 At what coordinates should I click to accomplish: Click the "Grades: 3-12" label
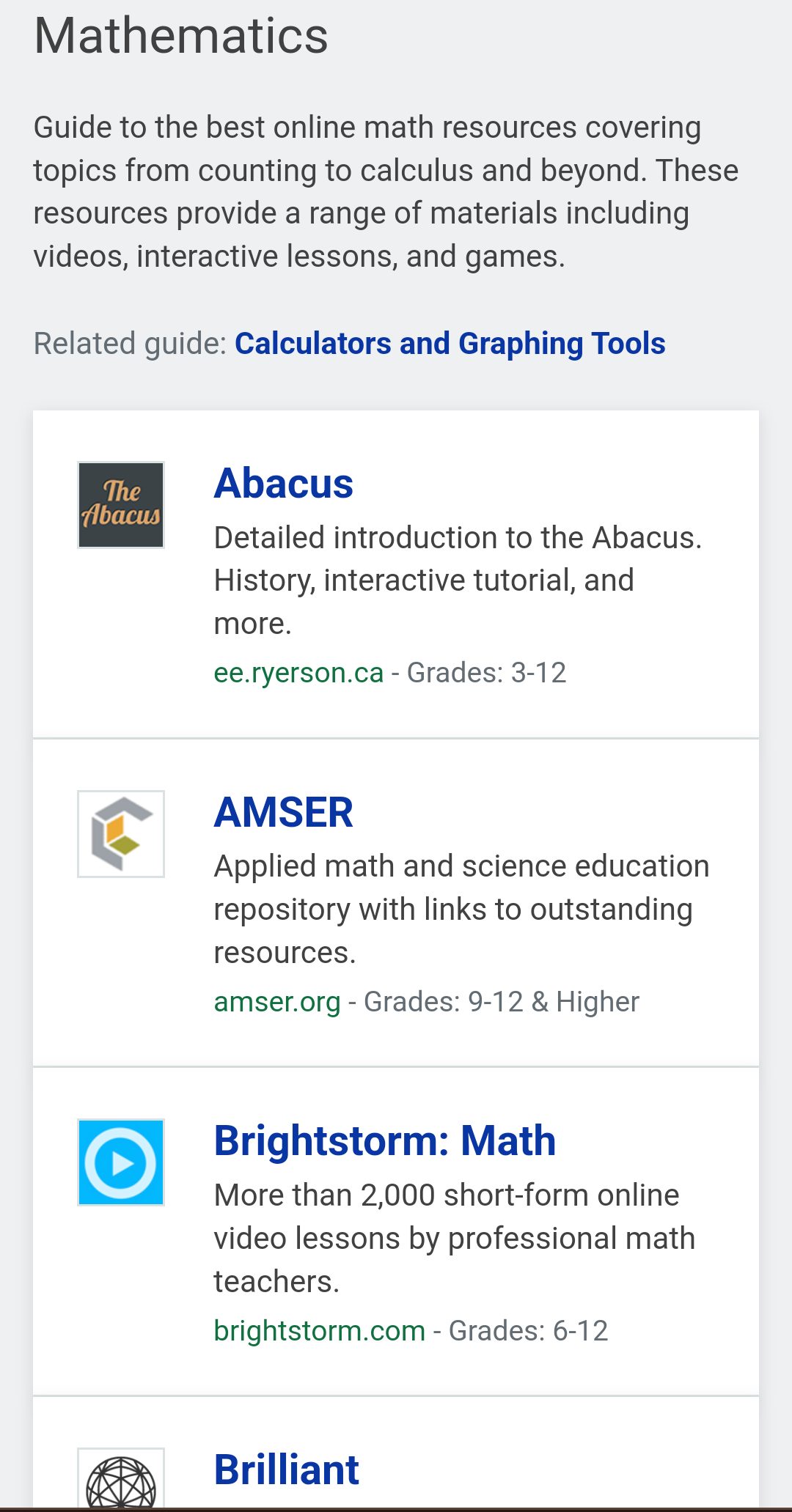click(486, 673)
